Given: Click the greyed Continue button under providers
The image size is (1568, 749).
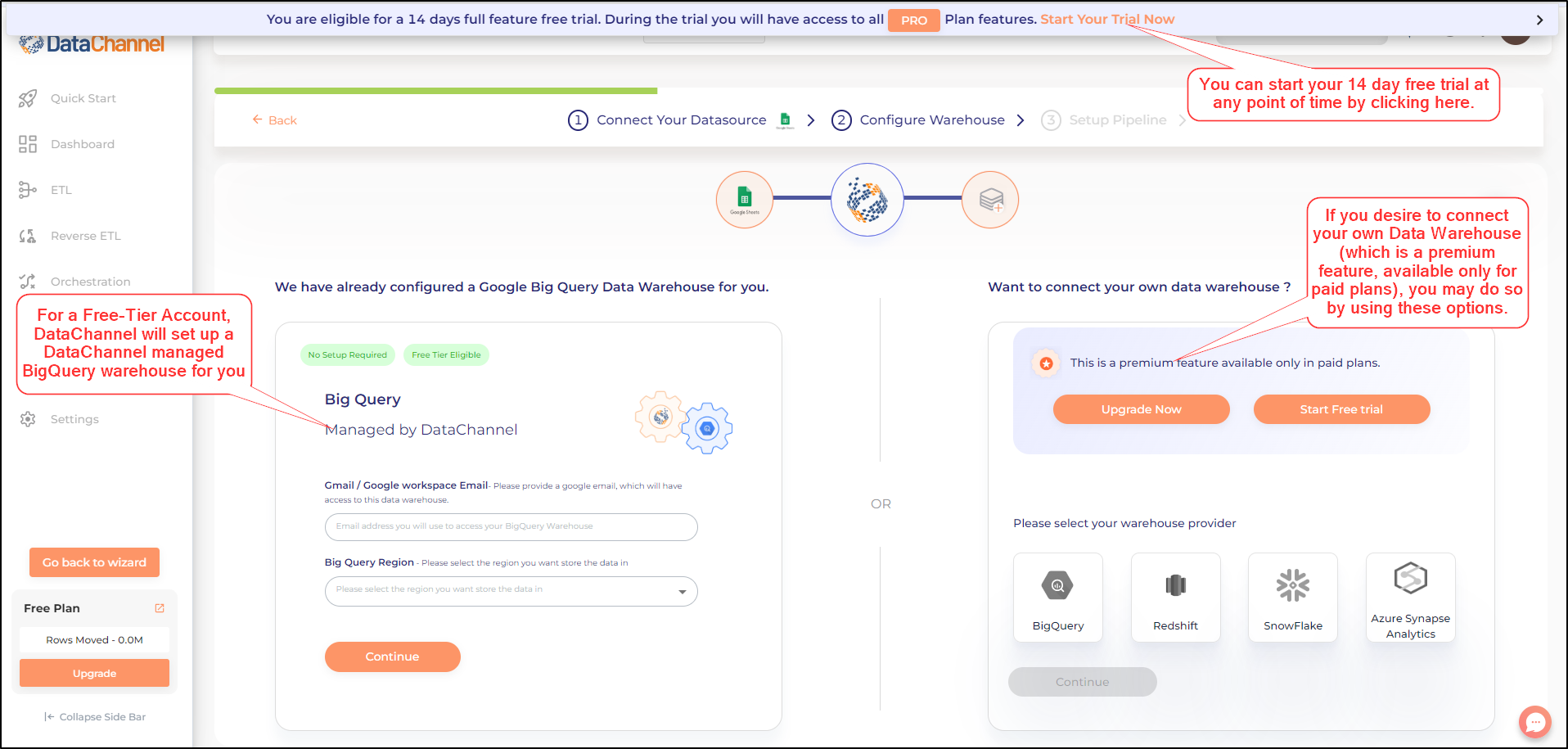Looking at the screenshot, I should [x=1083, y=682].
